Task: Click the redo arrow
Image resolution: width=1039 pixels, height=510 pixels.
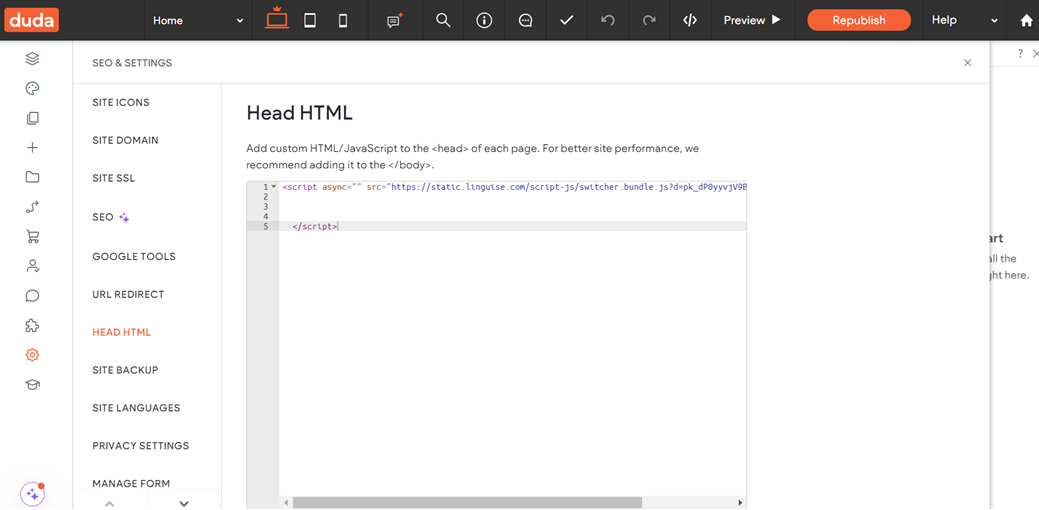Action: point(649,21)
